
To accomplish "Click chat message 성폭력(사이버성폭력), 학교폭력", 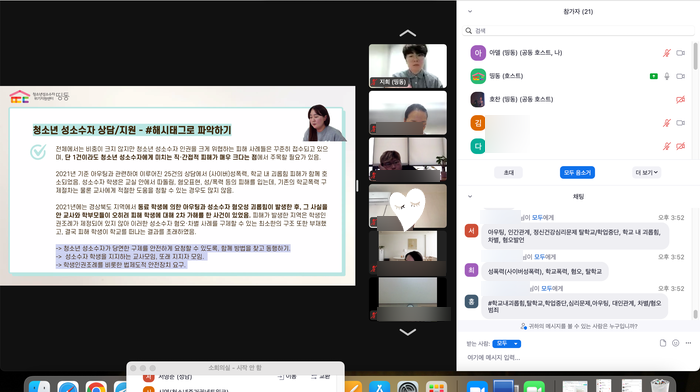I will 545,271.
